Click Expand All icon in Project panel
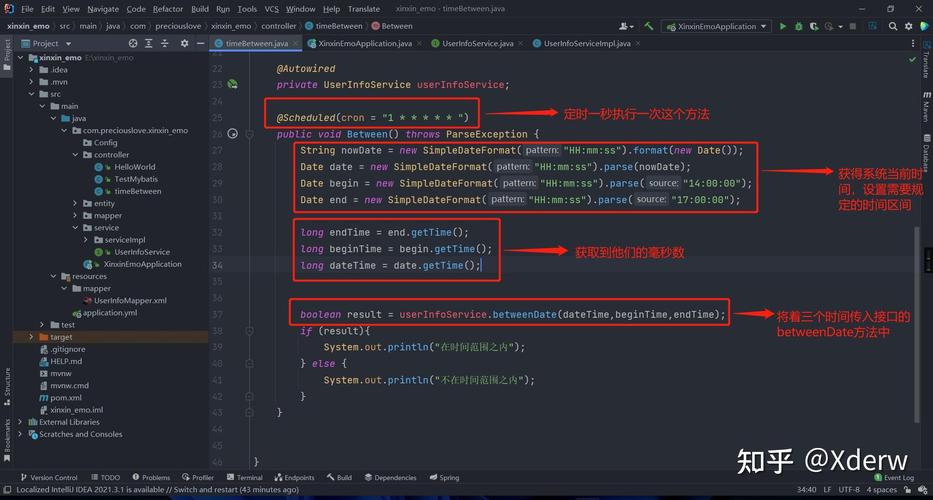Image resolution: width=933 pixels, height=500 pixels. [149, 43]
